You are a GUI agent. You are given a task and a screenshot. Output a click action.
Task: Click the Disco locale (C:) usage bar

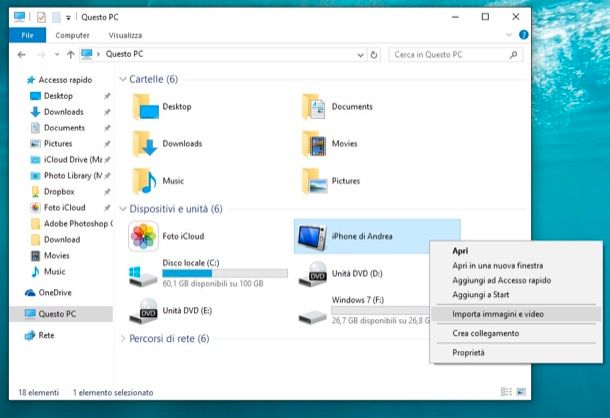(225, 273)
